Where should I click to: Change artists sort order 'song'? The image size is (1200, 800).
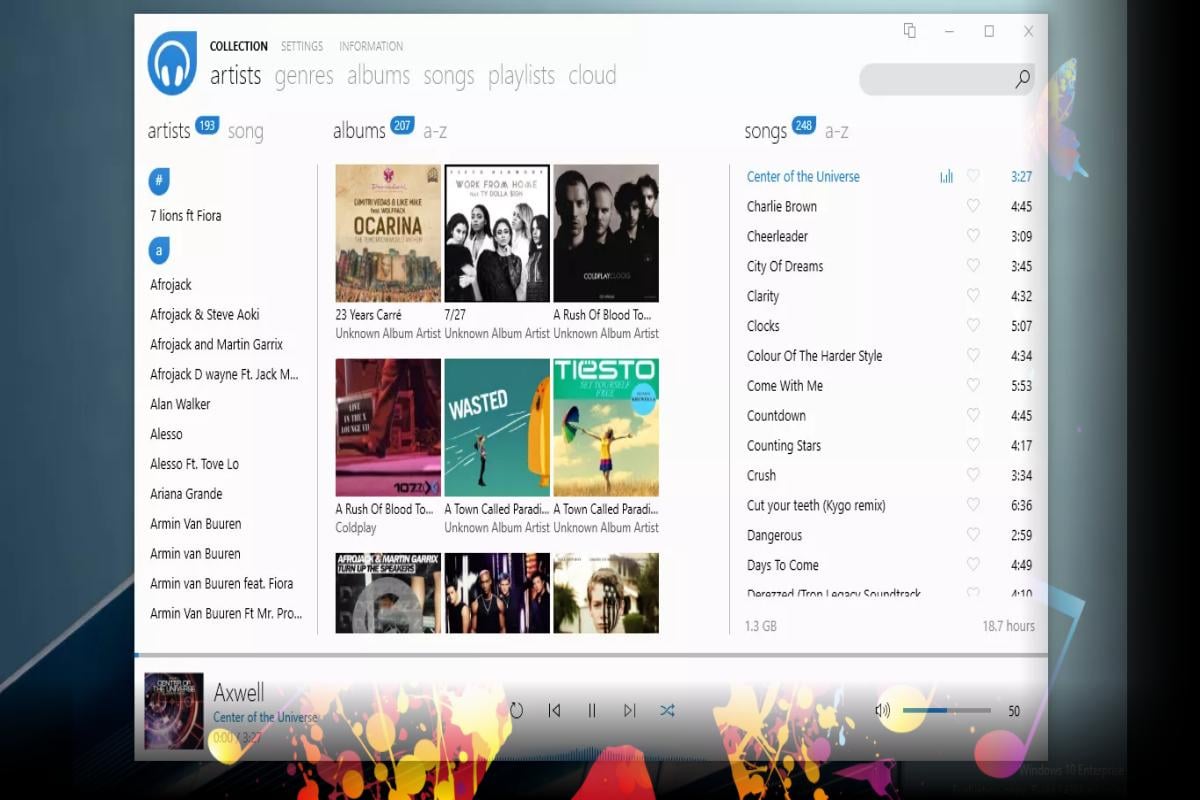(x=245, y=132)
